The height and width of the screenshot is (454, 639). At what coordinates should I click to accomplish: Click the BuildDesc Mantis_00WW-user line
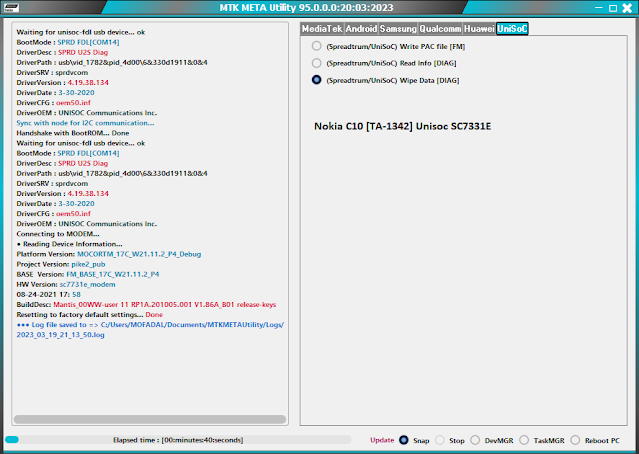pos(146,304)
